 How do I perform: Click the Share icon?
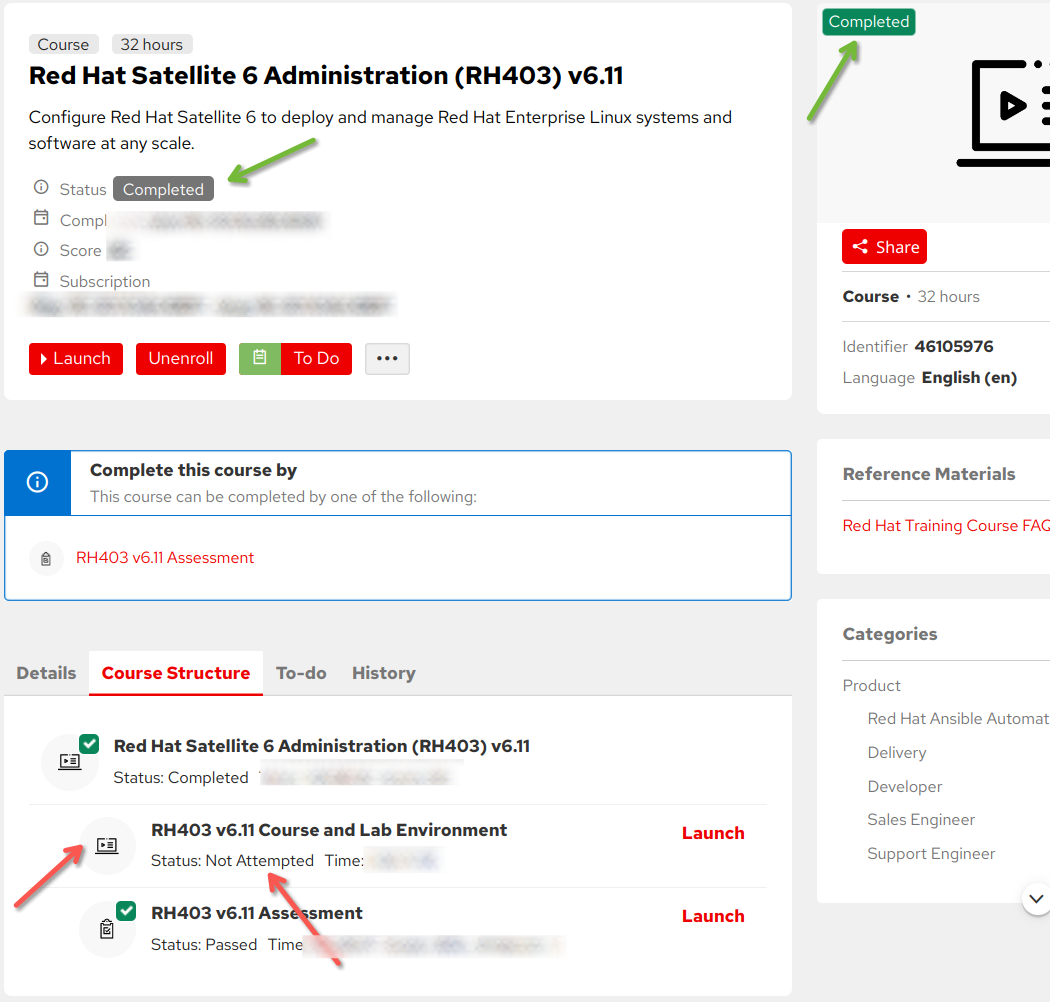pos(861,246)
